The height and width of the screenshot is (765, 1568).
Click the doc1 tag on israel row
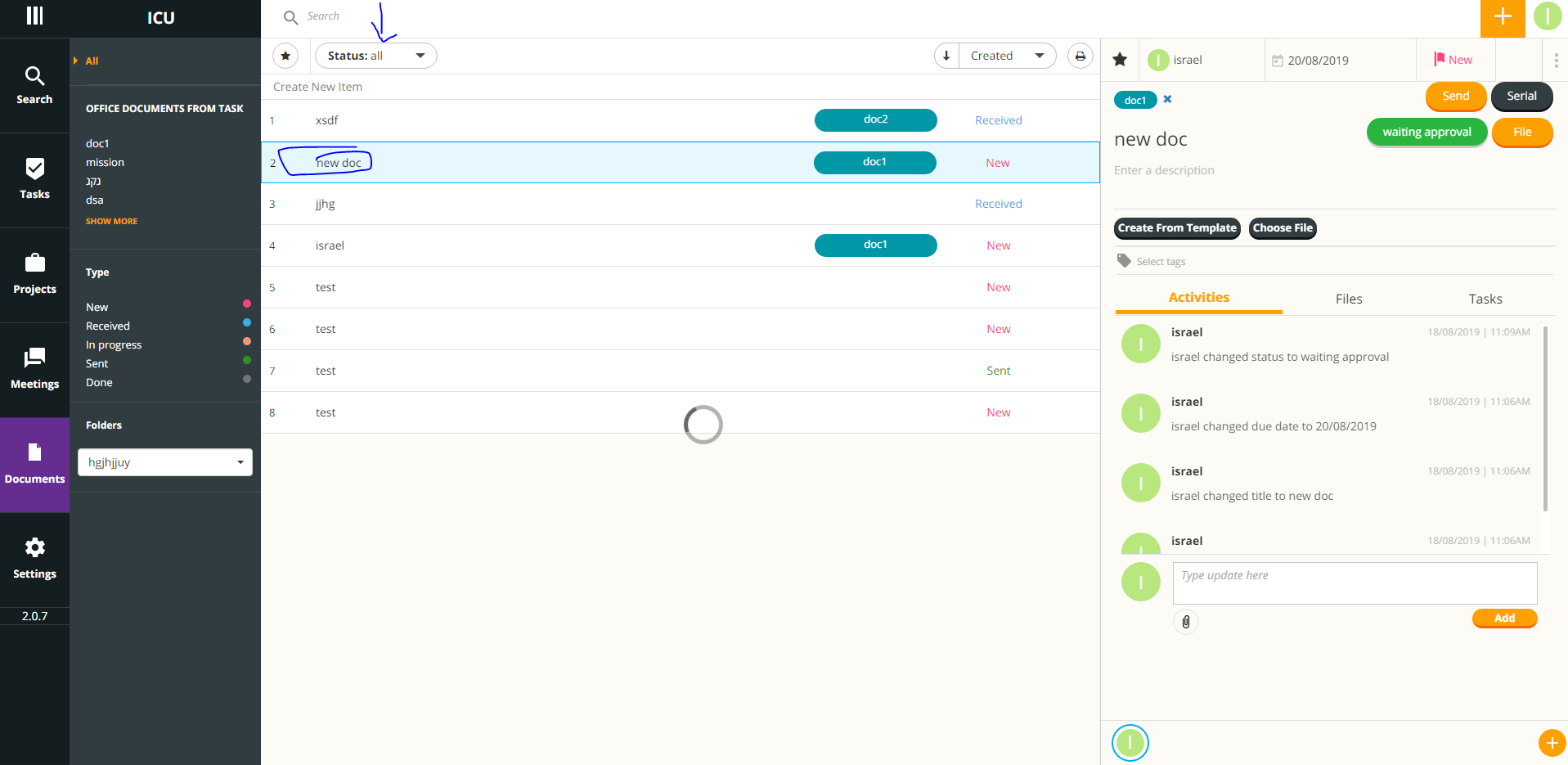pyautogui.click(x=875, y=245)
